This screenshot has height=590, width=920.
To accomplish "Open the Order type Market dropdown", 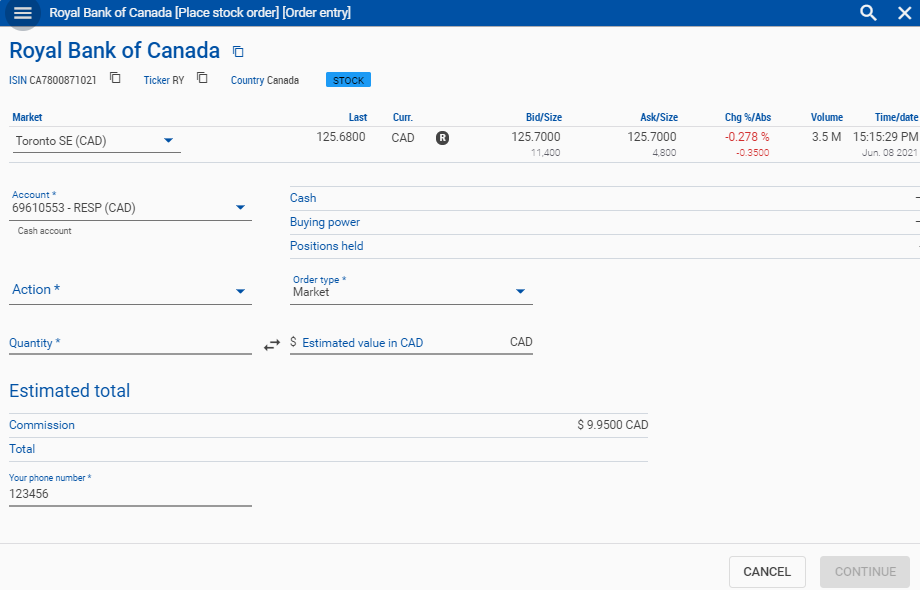I will coord(411,289).
